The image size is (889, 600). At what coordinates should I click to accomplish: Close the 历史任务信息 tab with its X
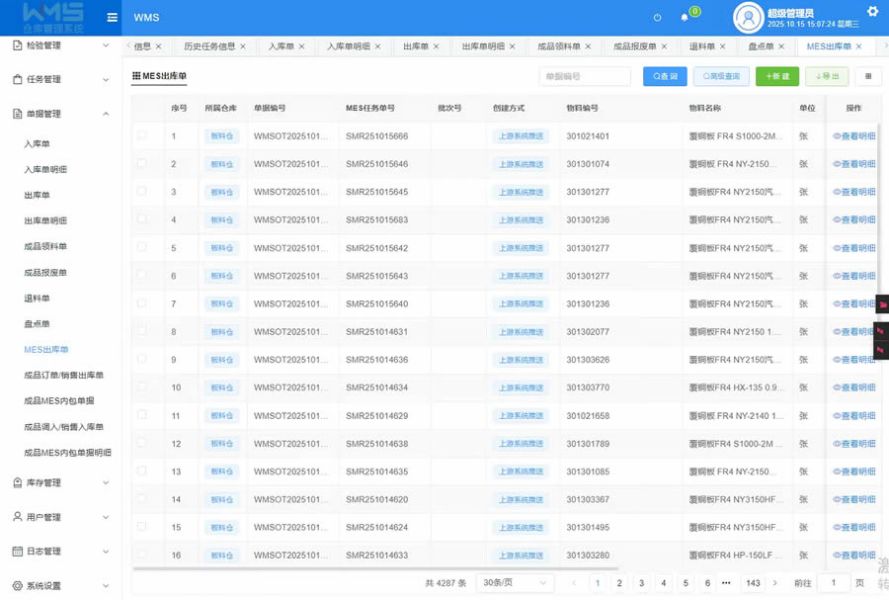click(x=243, y=47)
